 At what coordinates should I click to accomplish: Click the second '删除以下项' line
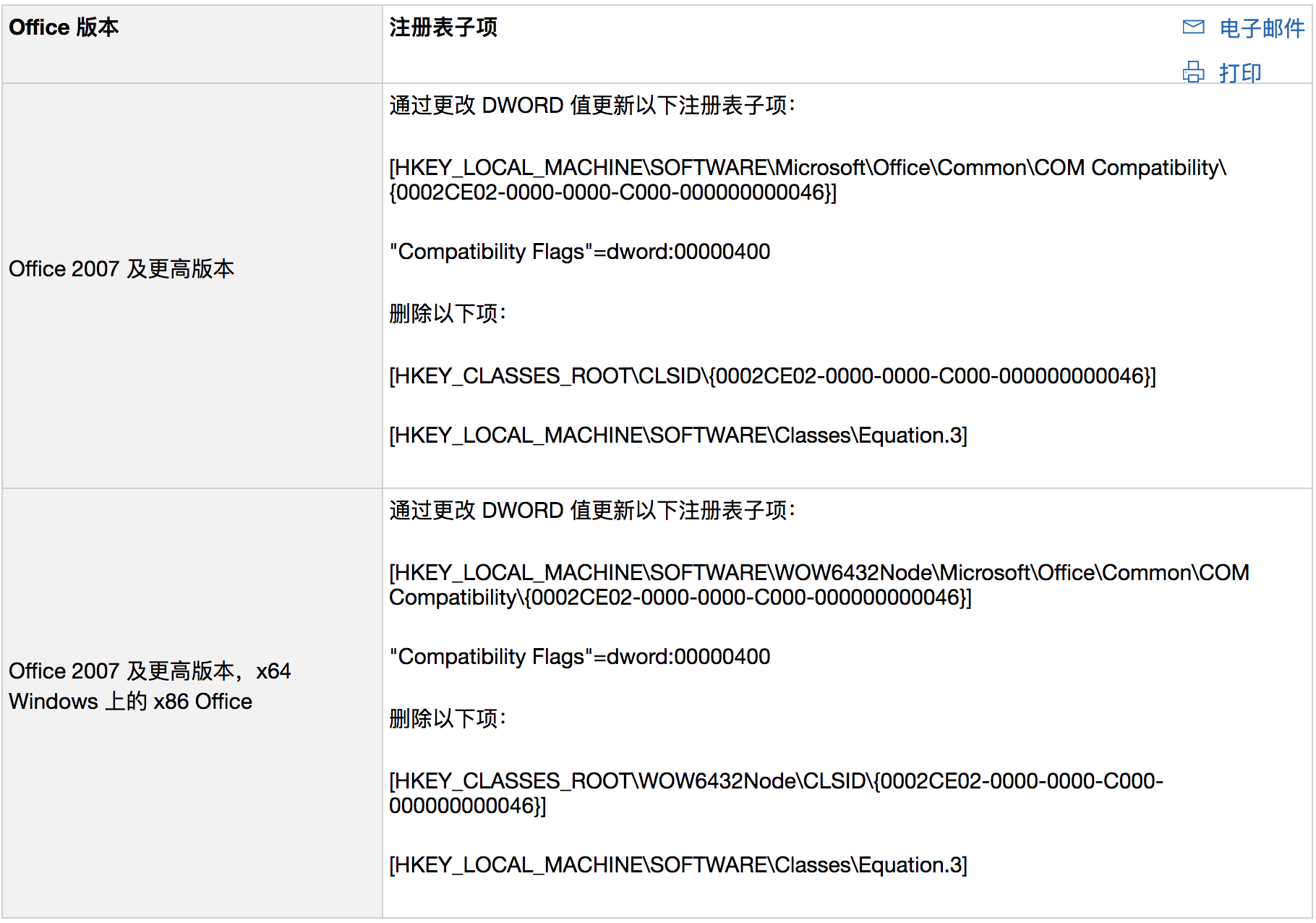tap(448, 719)
